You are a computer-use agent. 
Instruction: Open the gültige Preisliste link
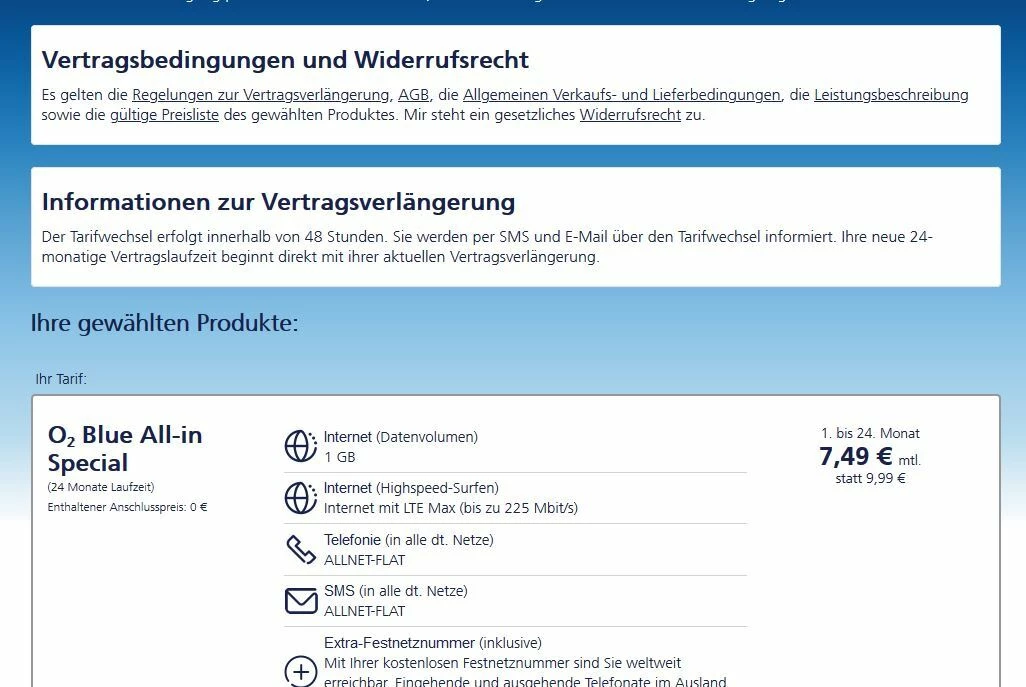[164, 115]
